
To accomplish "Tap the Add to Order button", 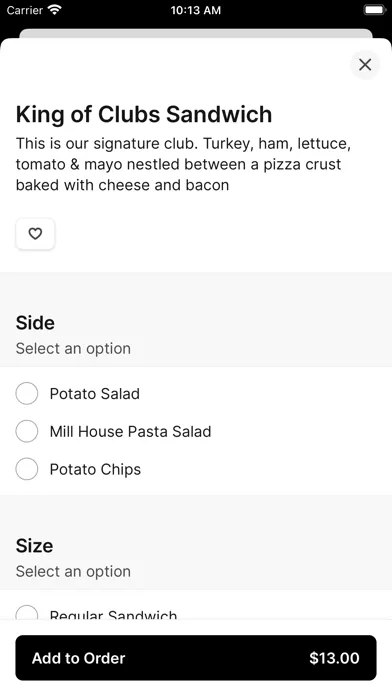I will [x=196, y=658].
